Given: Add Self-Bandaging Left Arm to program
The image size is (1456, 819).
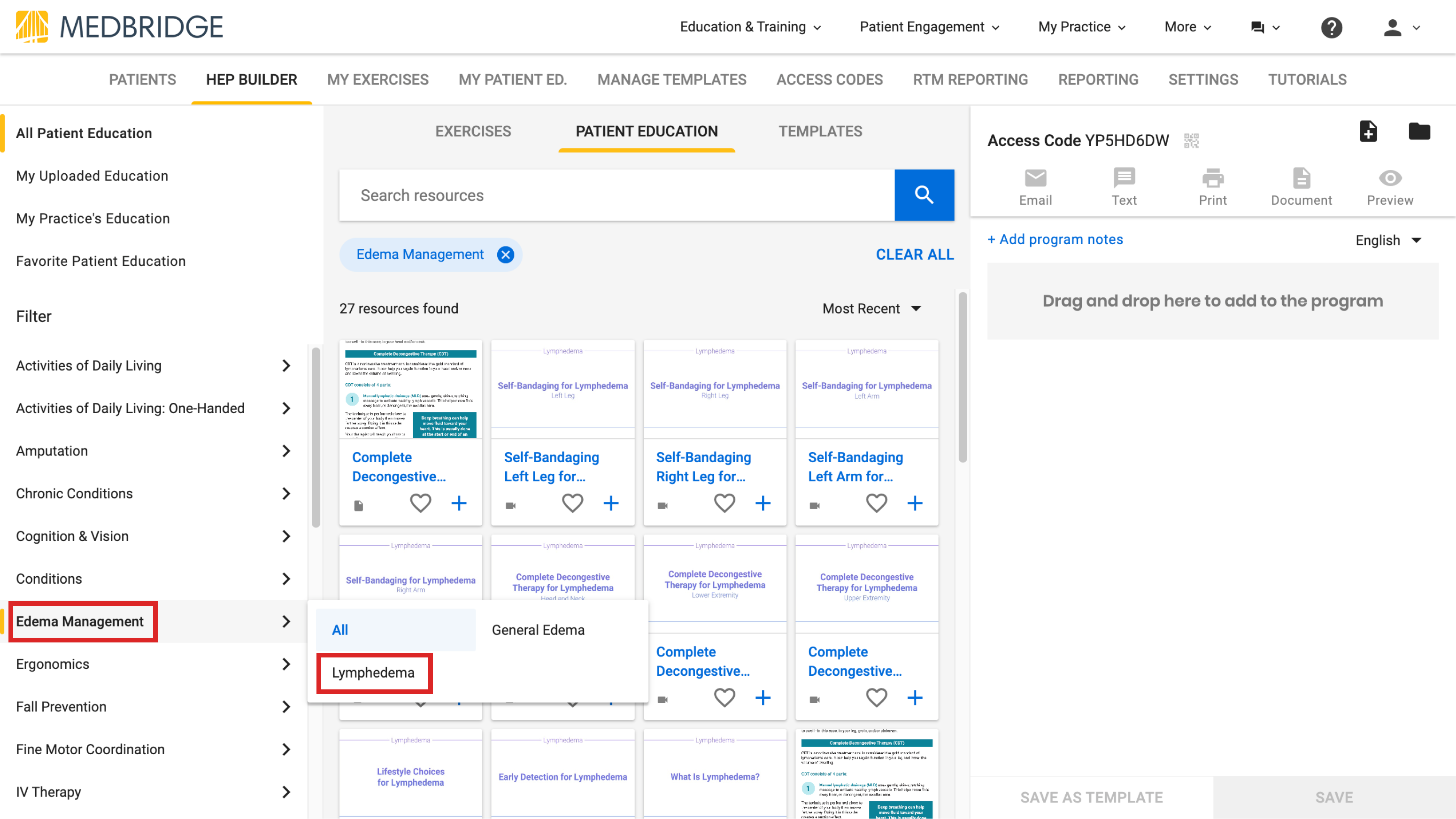Looking at the screenshot, I should tap(915, 503).
